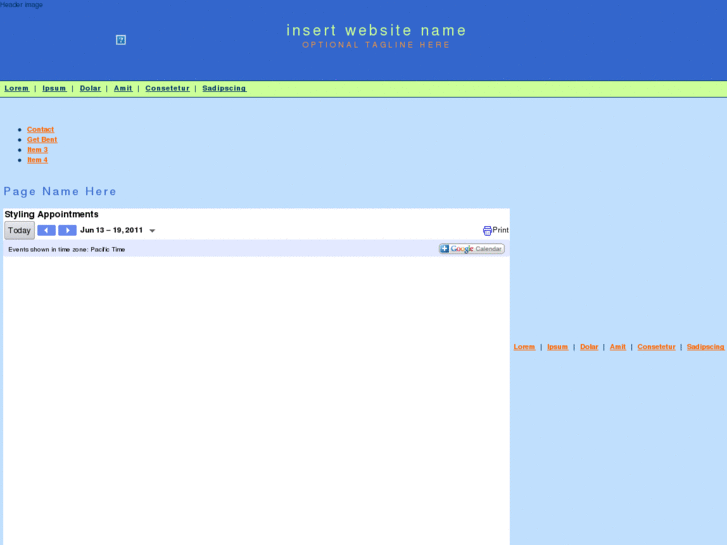Click the orange Consetetur footer link

657,347
